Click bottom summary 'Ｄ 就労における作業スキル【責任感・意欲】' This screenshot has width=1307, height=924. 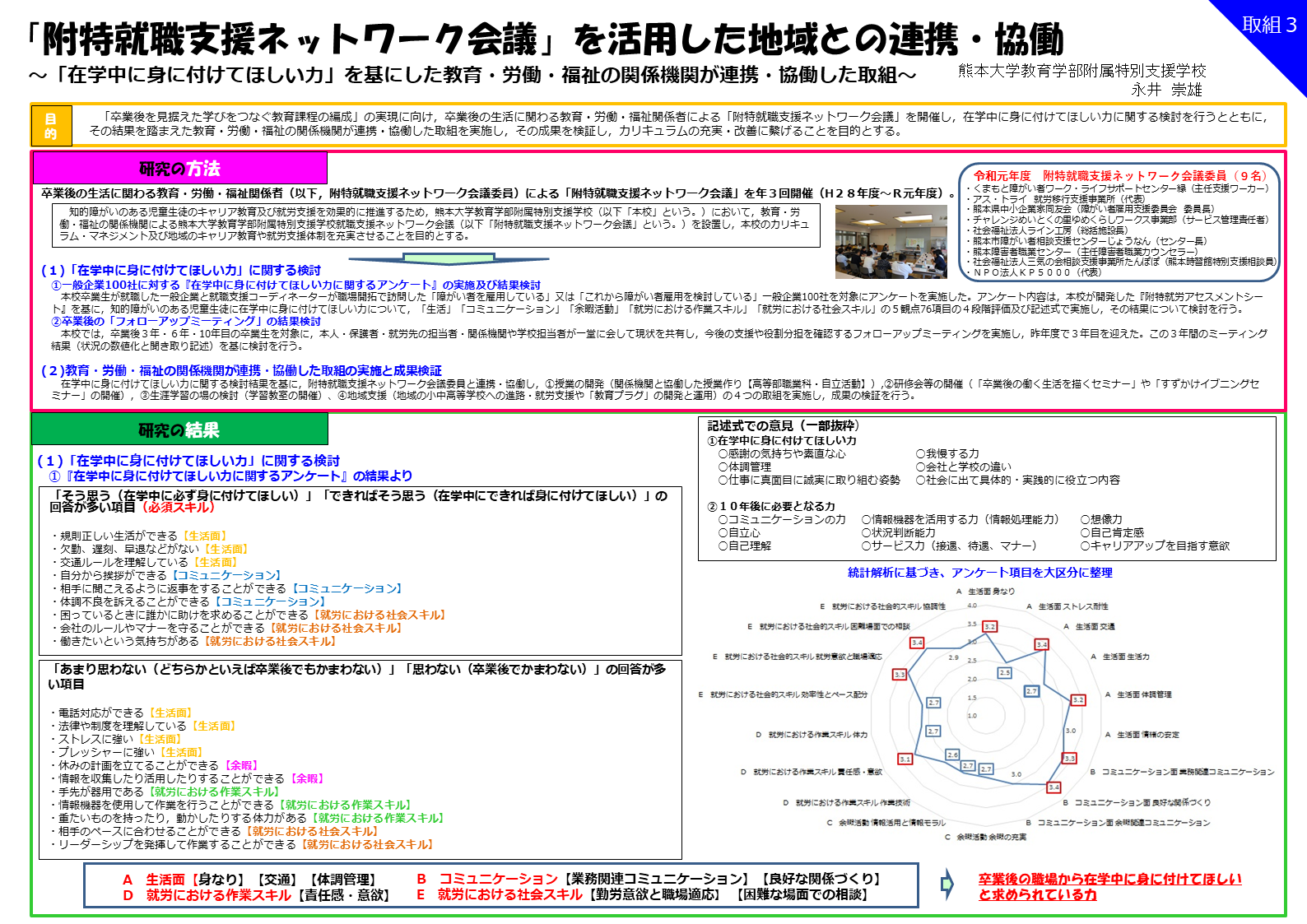[256, 894]
